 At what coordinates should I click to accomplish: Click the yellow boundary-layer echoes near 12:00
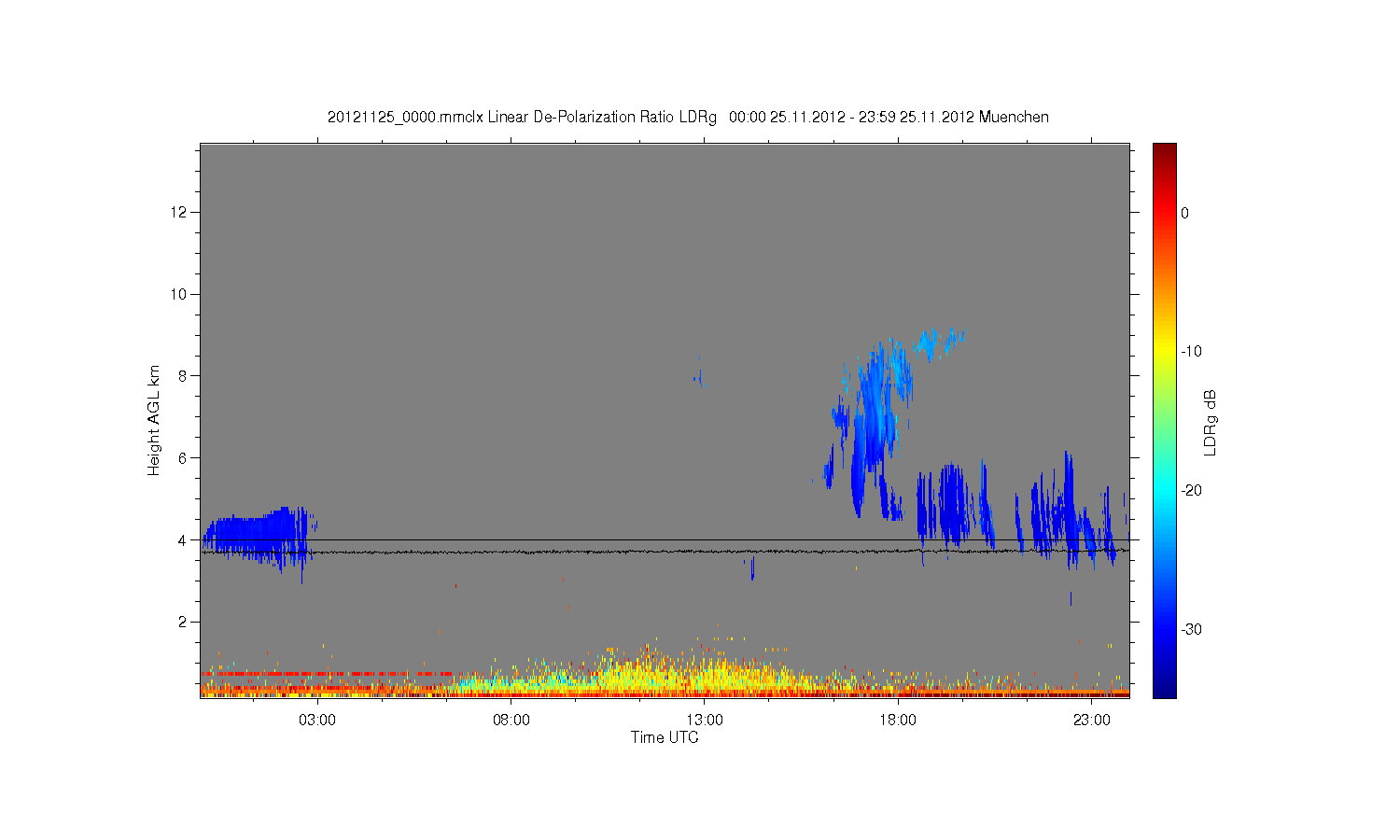653,674
